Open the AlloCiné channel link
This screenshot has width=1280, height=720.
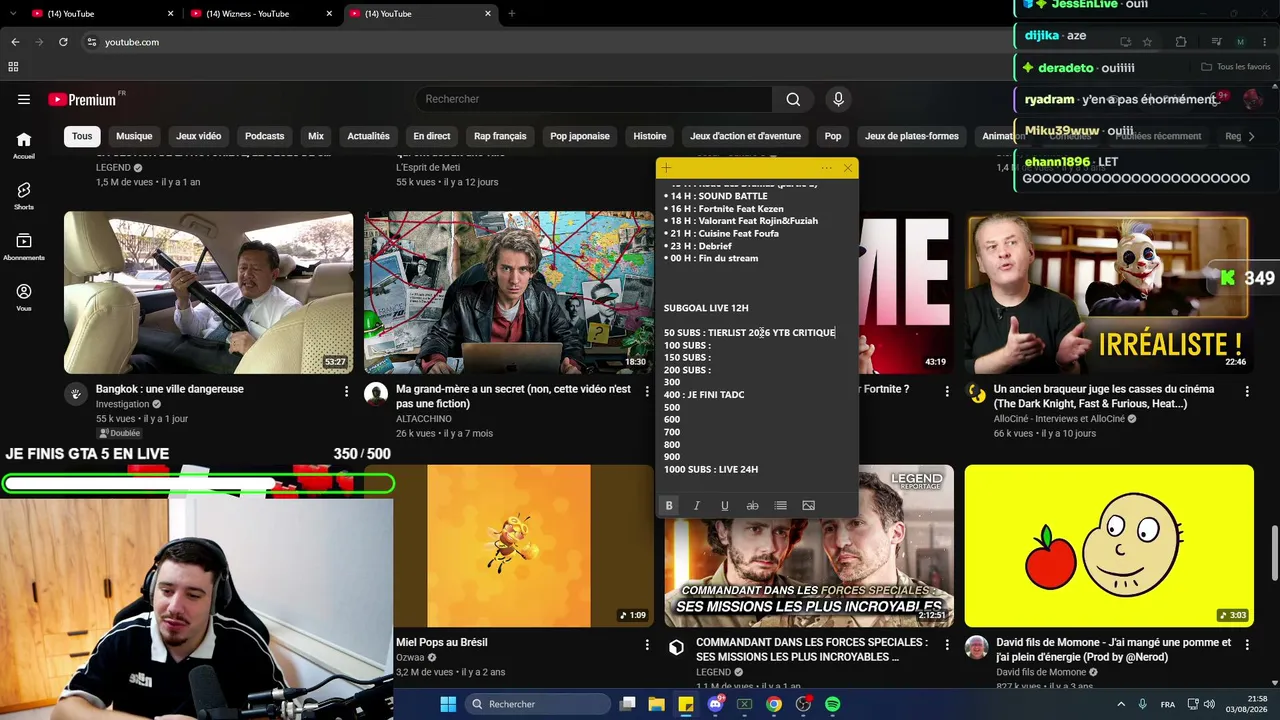1060,419
